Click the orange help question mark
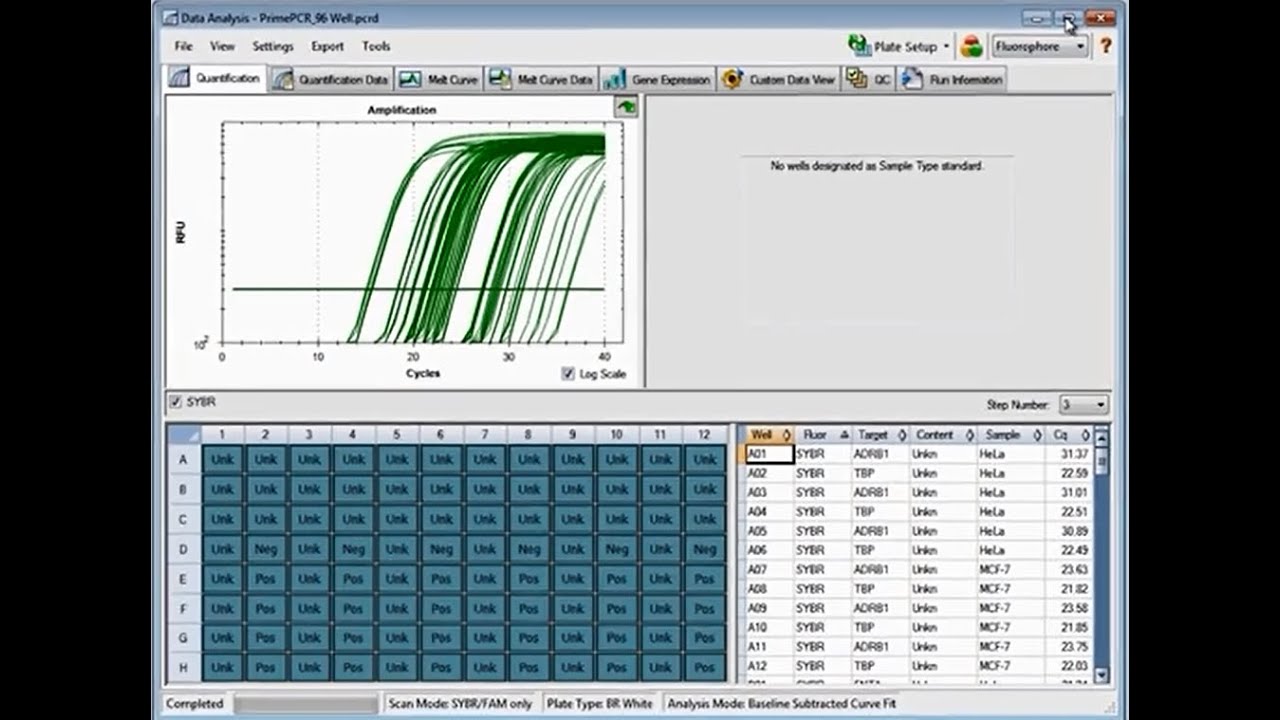This screenshot has height=720, width=1280. point(1106,46)
